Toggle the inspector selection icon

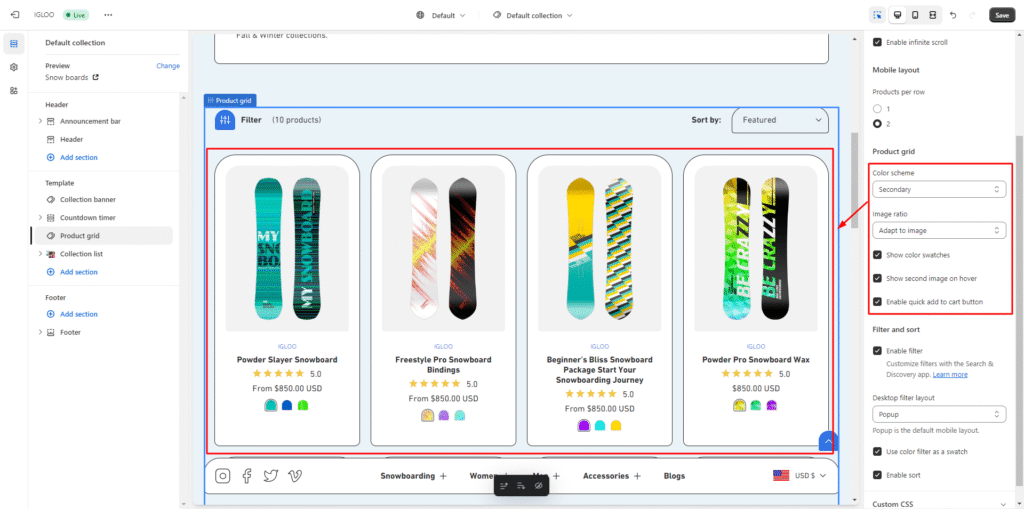coord(877,15)
